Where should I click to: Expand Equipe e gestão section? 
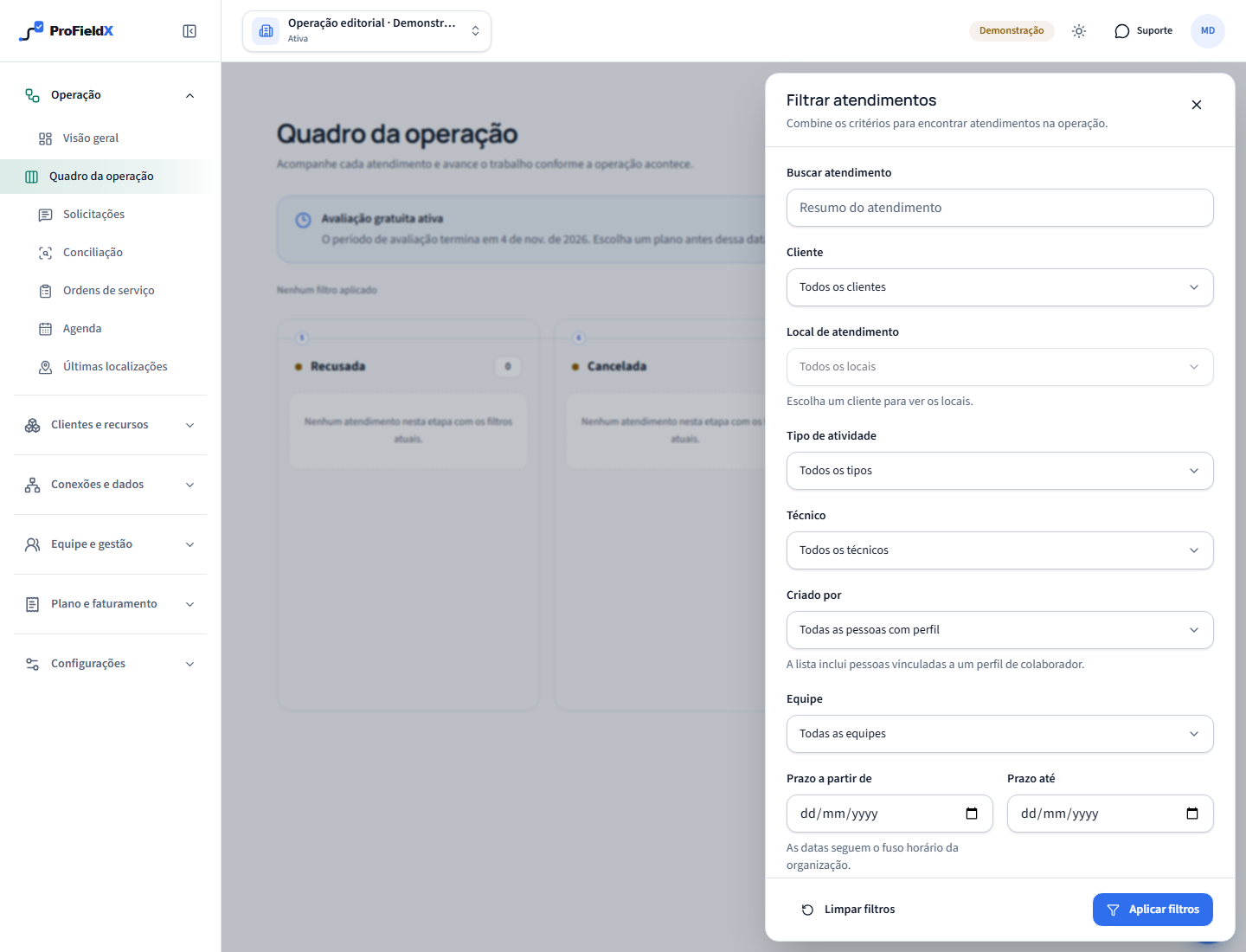(111, 544)
